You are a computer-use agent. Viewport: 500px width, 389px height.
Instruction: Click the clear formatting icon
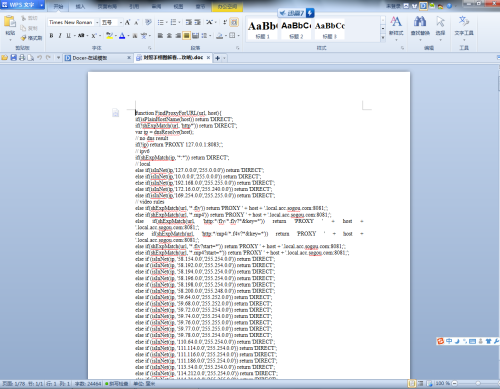[148, 22]
